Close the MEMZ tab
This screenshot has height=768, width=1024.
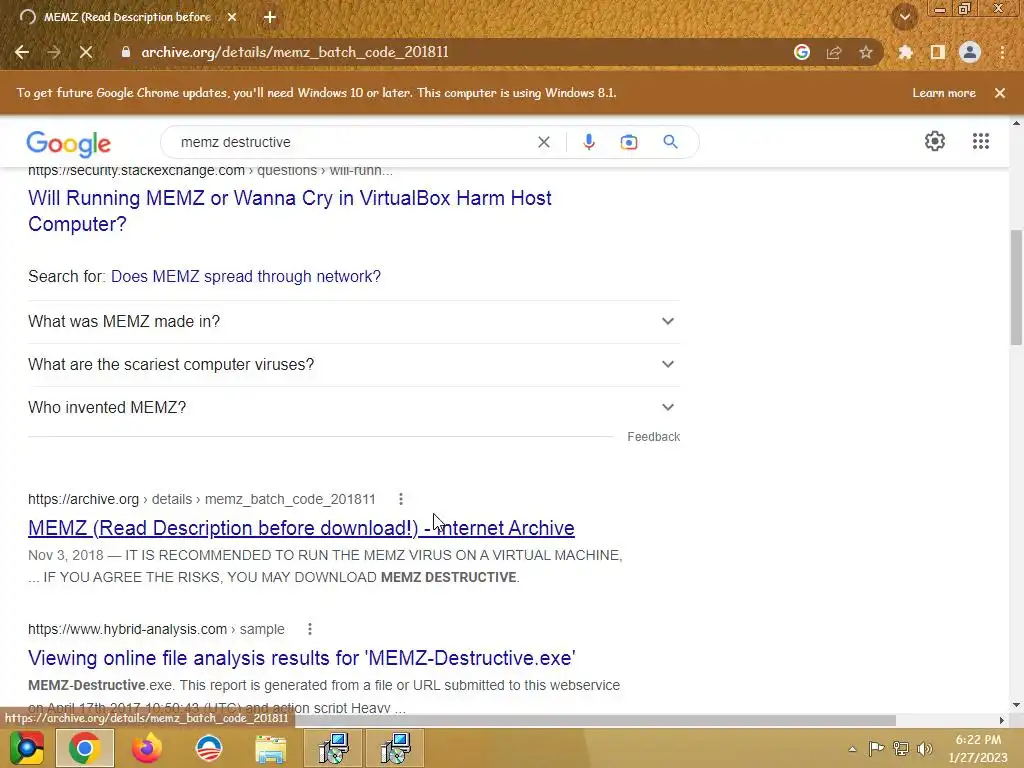(232, 18)
